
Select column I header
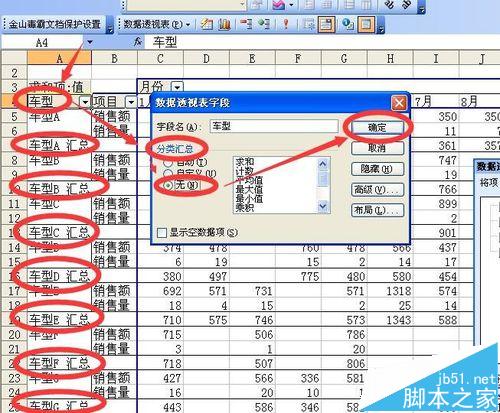pyautogui.click(x=436, y=58)
